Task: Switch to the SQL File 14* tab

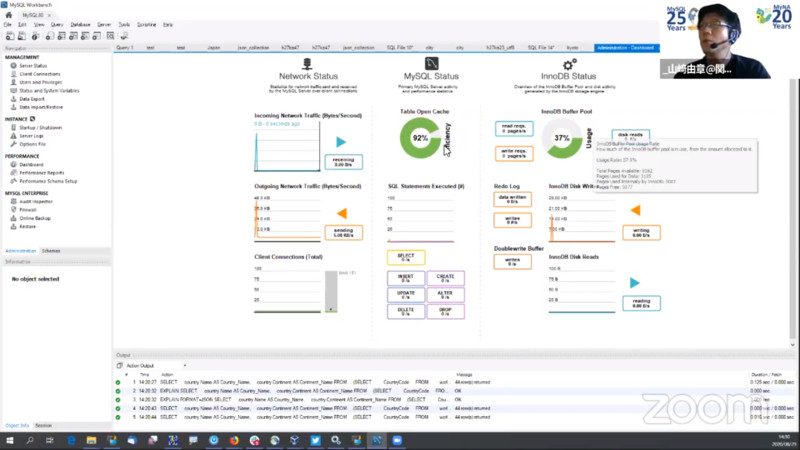Action: [x=541, y=47]
